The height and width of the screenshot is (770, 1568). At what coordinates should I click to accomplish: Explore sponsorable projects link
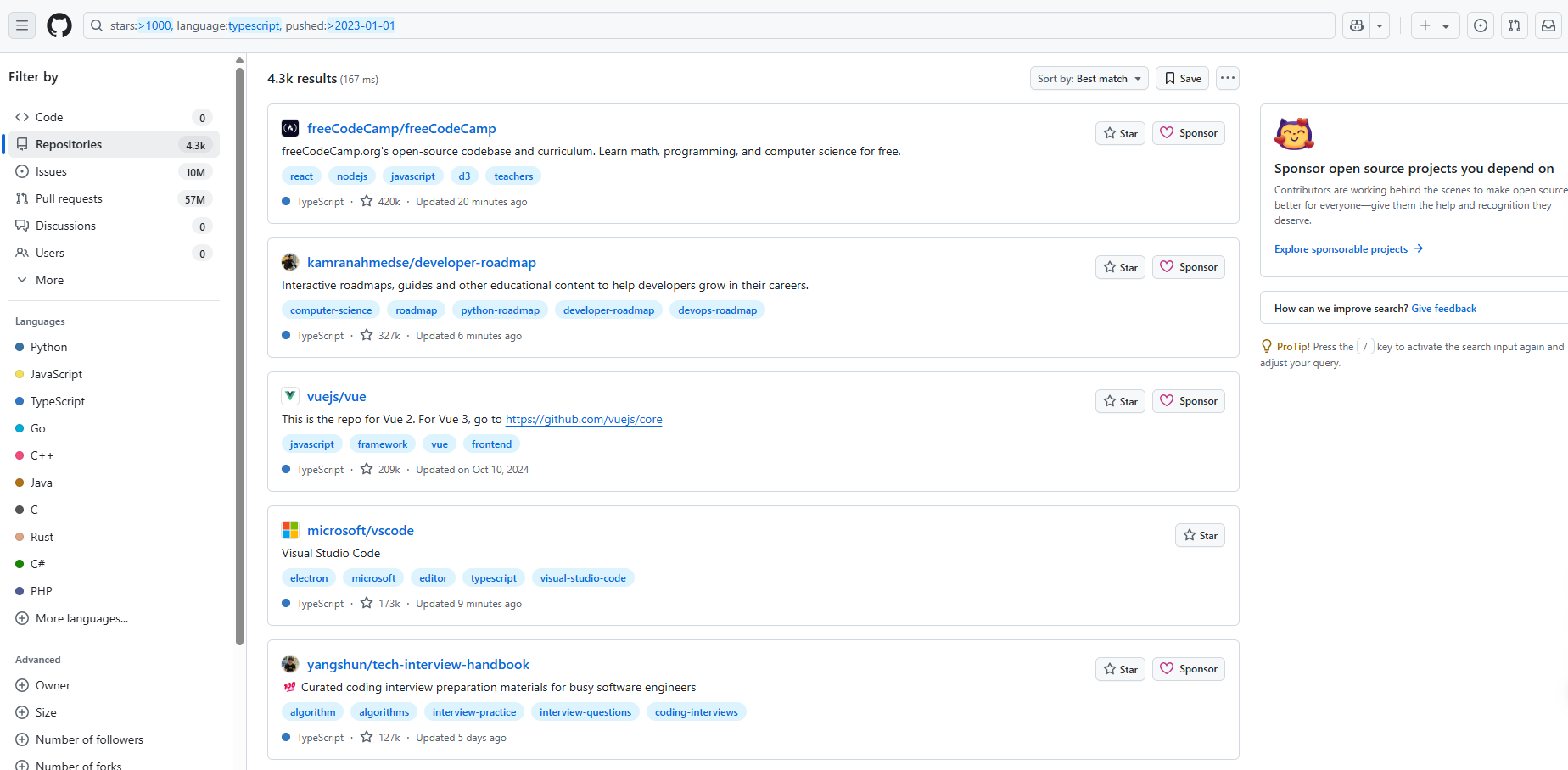click(x=1348, y=248)
